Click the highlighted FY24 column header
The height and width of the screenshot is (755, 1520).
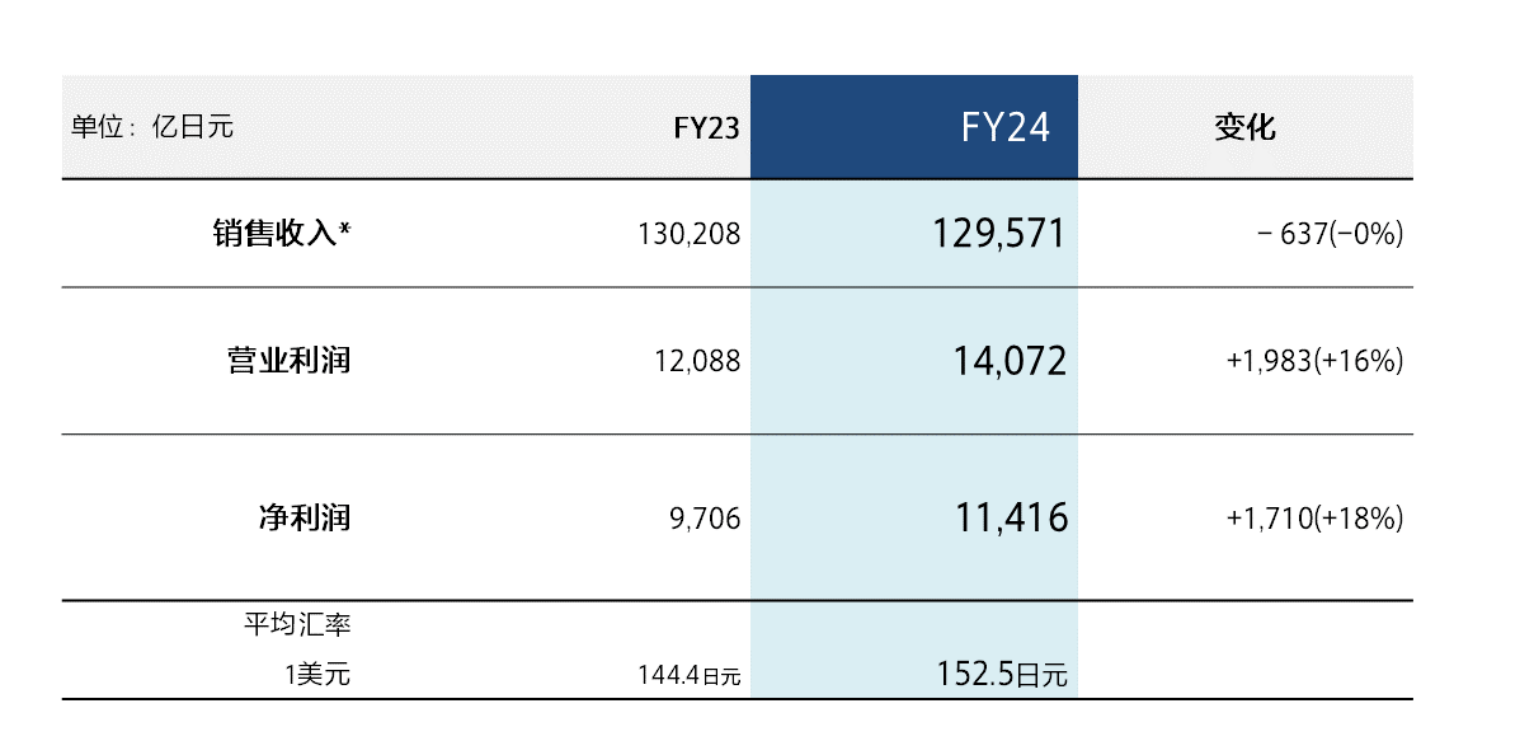(x=1006, y=128)
